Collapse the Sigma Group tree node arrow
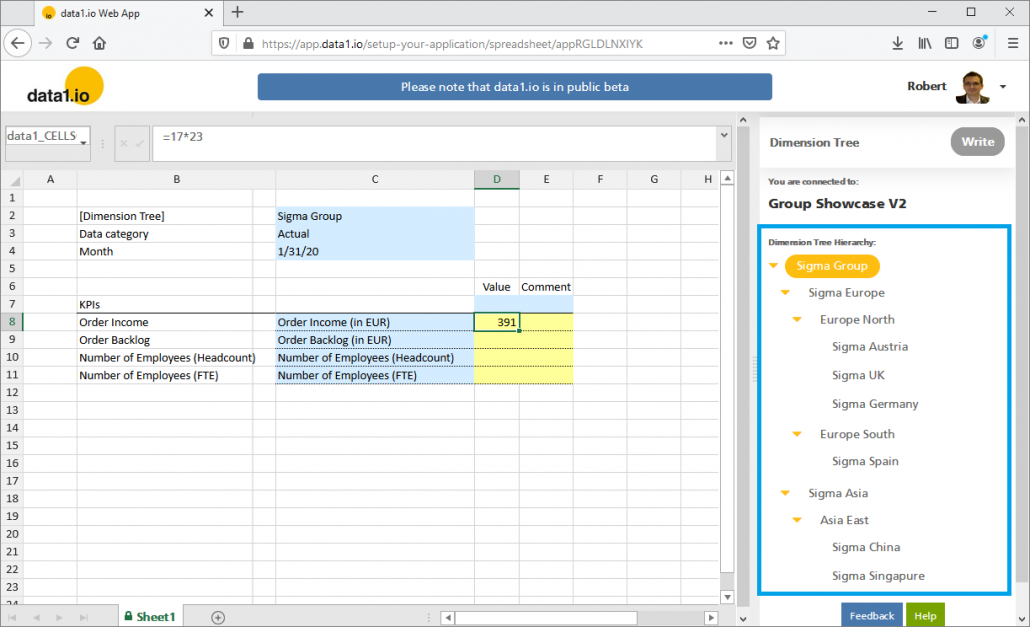This screenshot has height=627, width=1030. tap(774, 266)
